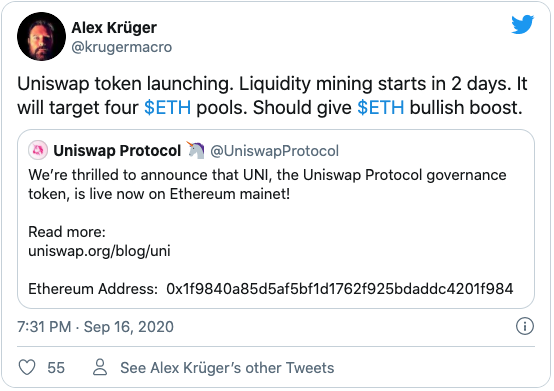This screenshot has width=554, height=391.
Task: Click the 7:31 PM · Sep 16, 2020 timestamp
Action: click(95, 327)
